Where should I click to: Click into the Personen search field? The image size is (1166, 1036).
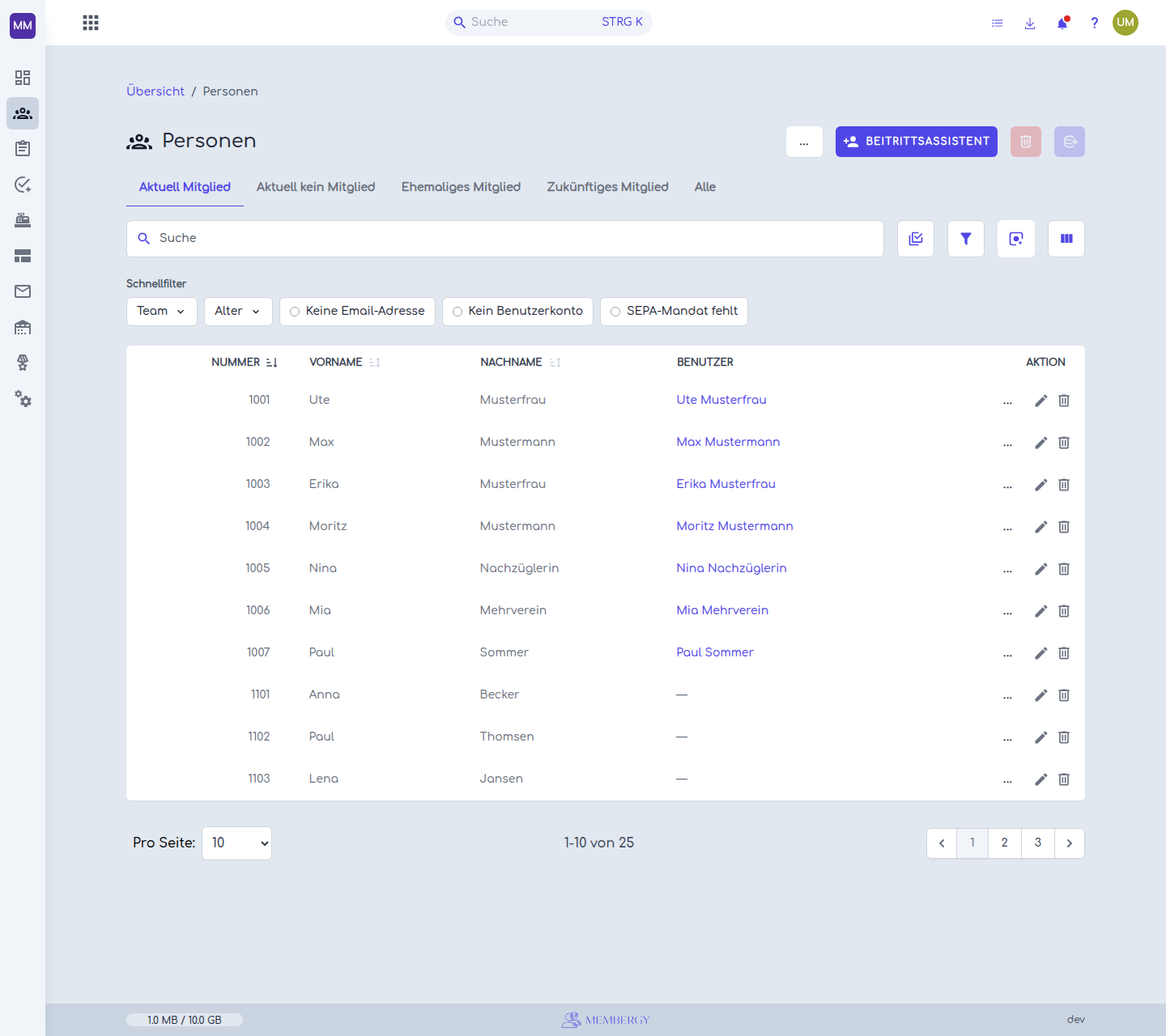(505, 239)
